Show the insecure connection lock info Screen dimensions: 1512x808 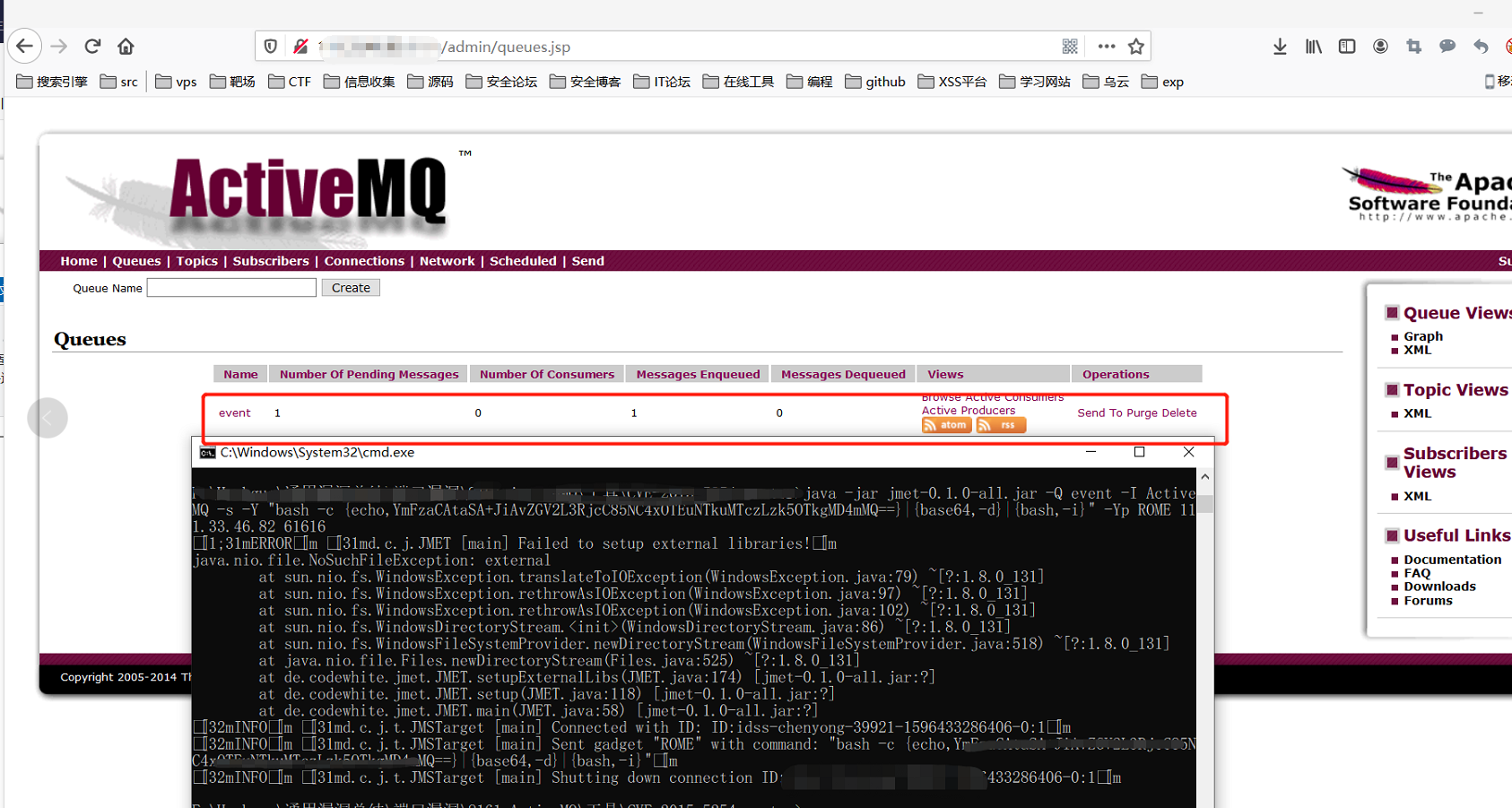click(x=300, y=47)
